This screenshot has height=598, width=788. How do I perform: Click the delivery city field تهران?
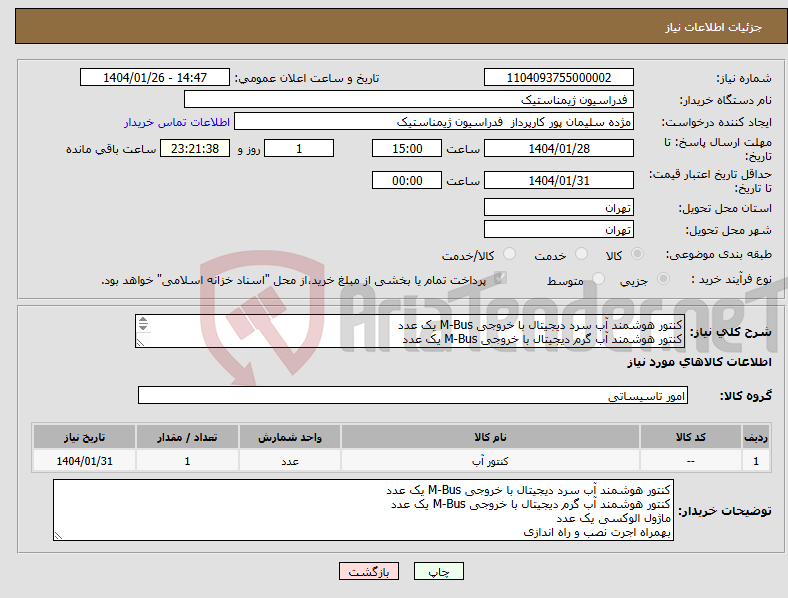558,229
